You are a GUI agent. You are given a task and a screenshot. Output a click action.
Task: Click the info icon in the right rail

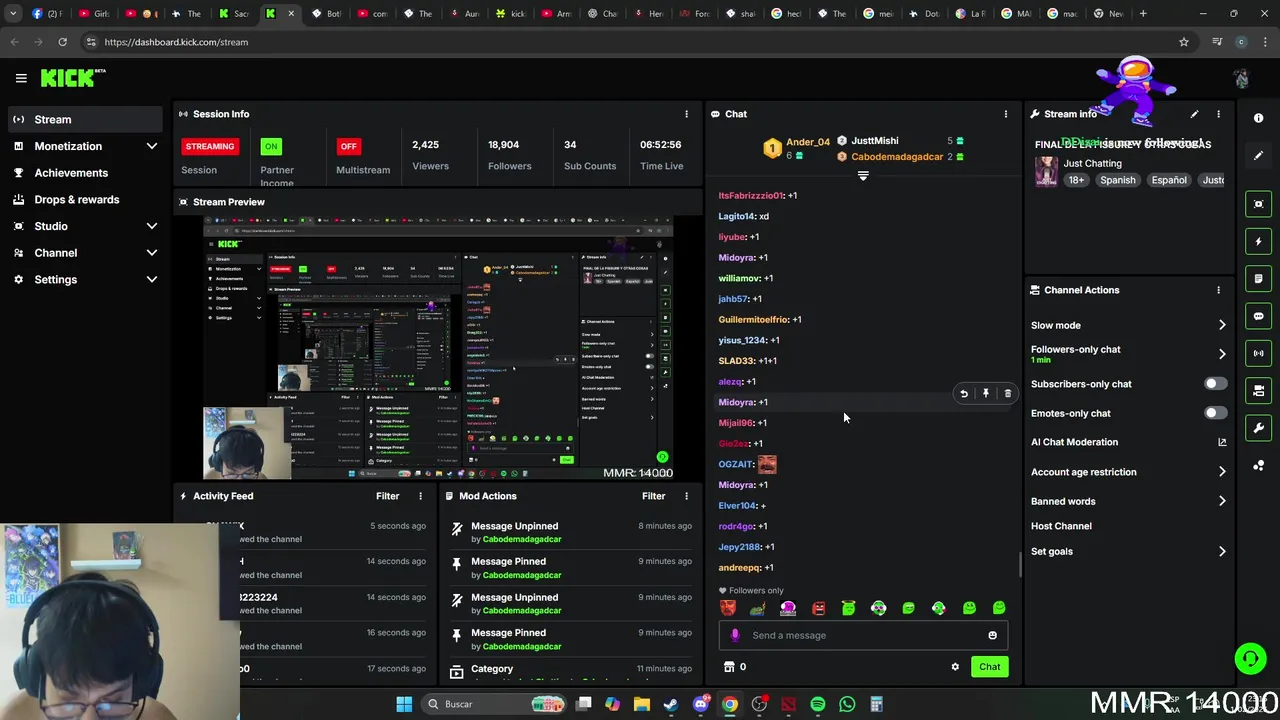(1258, 118)
